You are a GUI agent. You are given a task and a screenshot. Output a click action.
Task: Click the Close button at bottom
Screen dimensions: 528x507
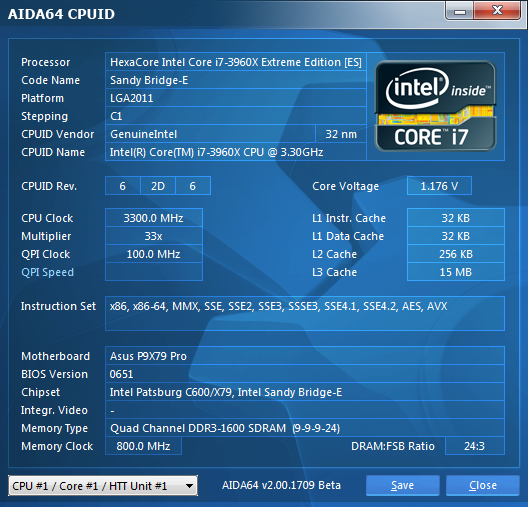[x=483, y=485]
